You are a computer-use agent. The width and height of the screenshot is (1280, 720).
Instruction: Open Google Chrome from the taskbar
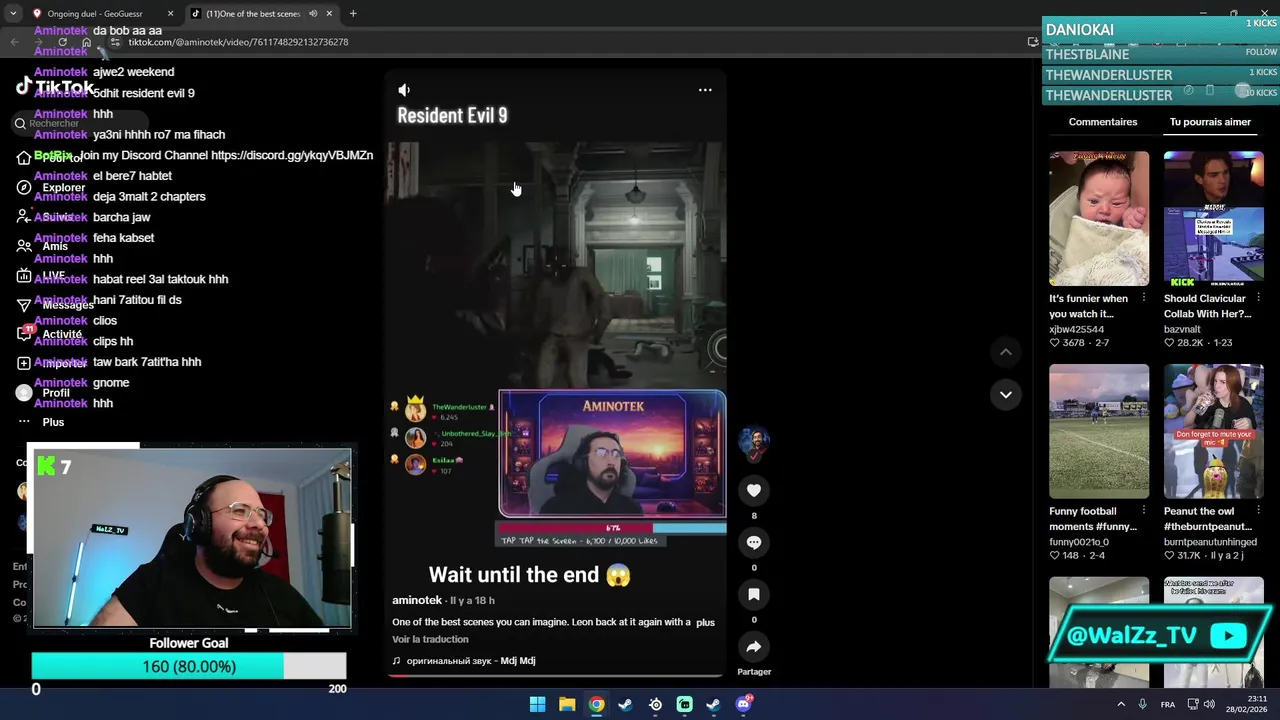click(x=596, y=705)
